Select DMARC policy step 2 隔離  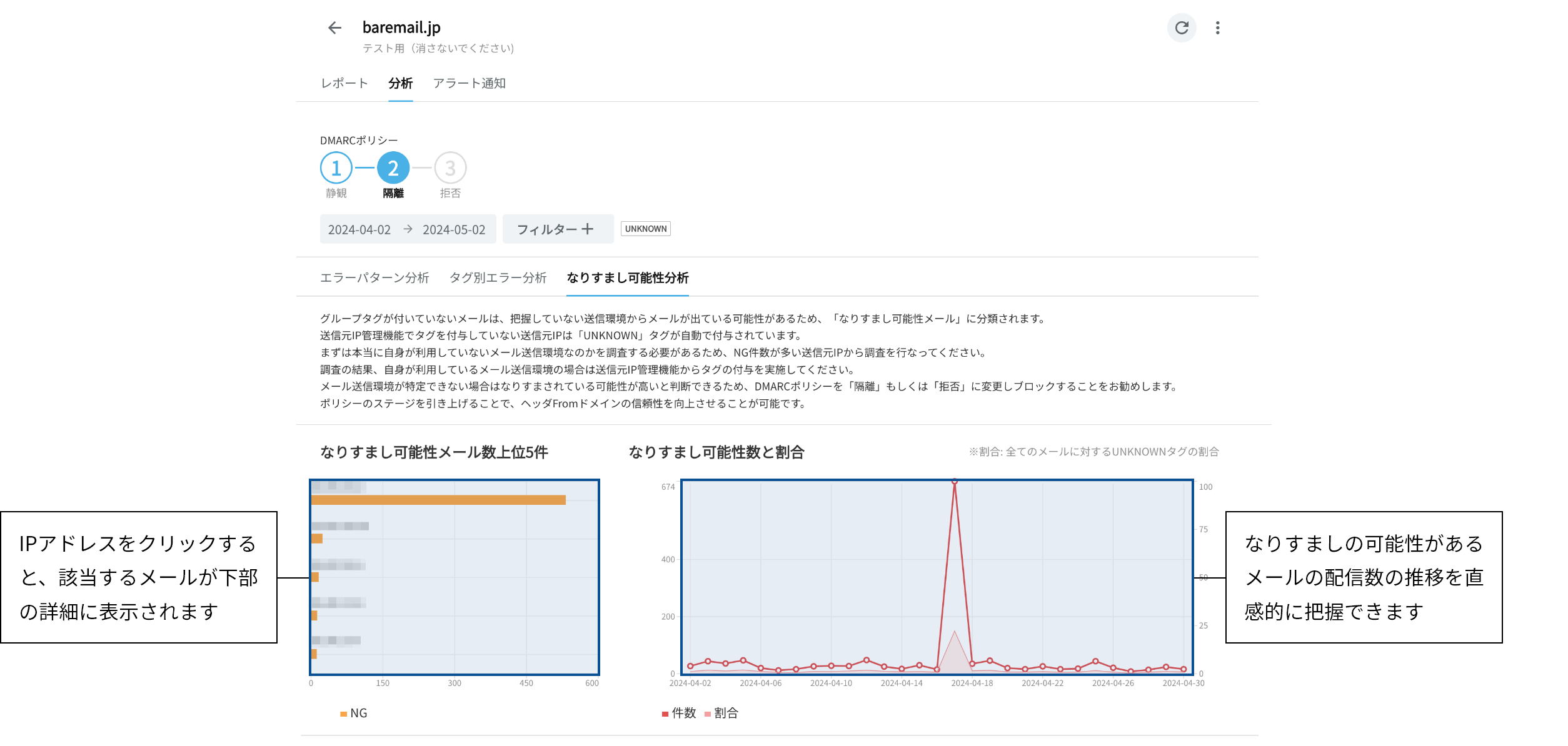393,168
